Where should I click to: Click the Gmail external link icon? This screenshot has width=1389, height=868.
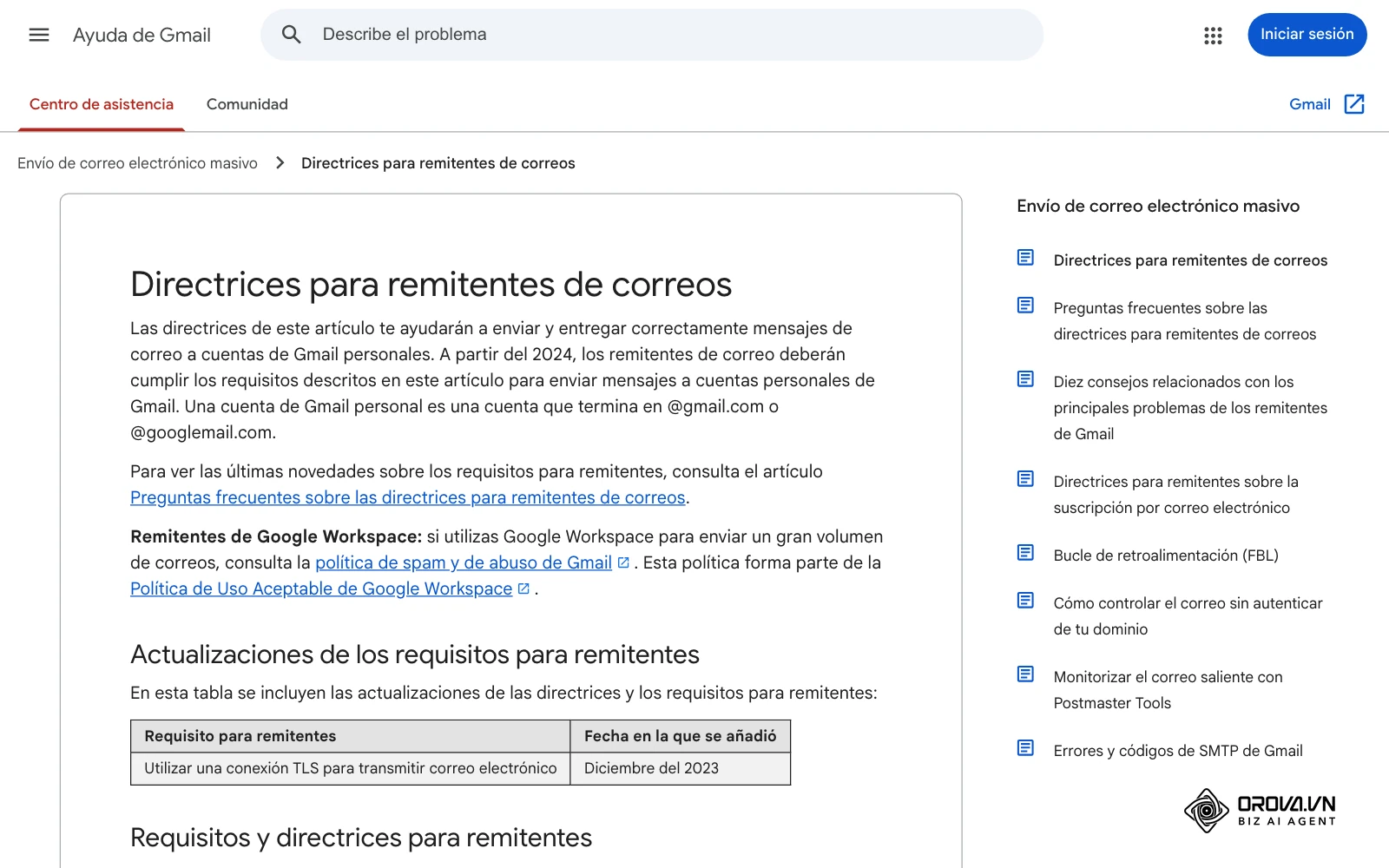click(x=1354, y=104)
